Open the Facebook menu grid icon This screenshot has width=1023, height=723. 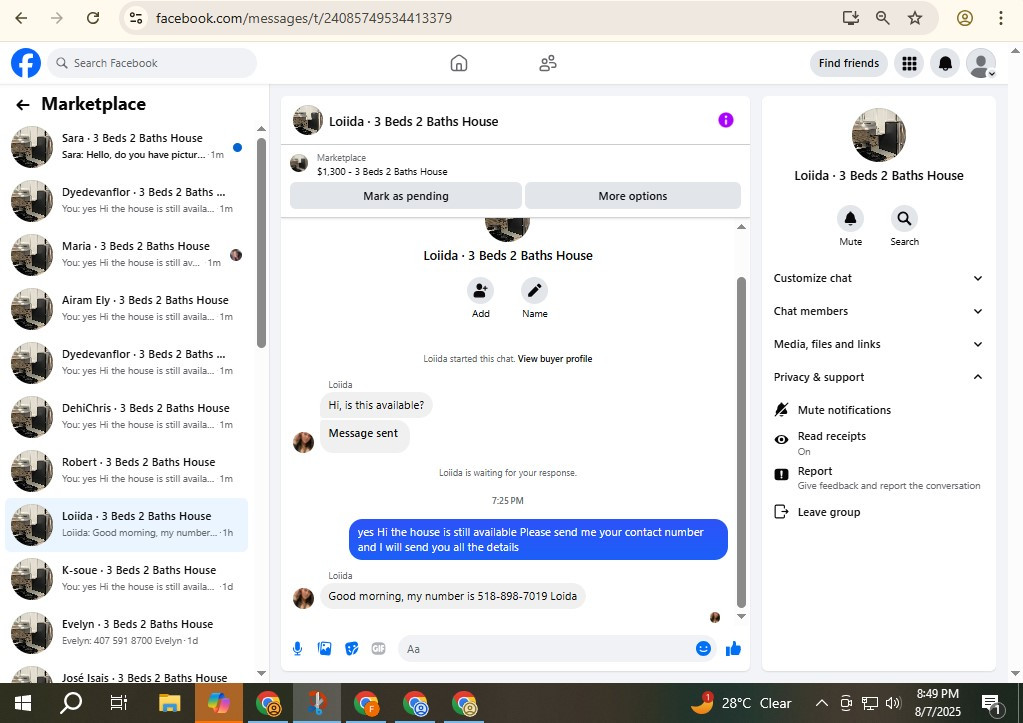coord(909,63)
